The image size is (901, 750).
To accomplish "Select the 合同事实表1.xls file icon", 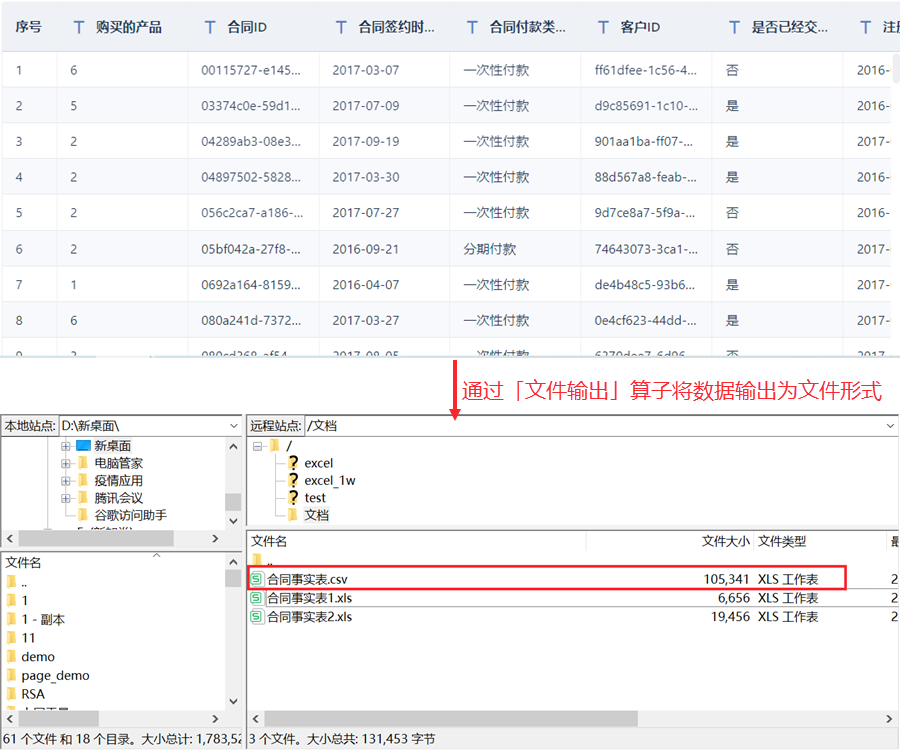I will (256, 598).
